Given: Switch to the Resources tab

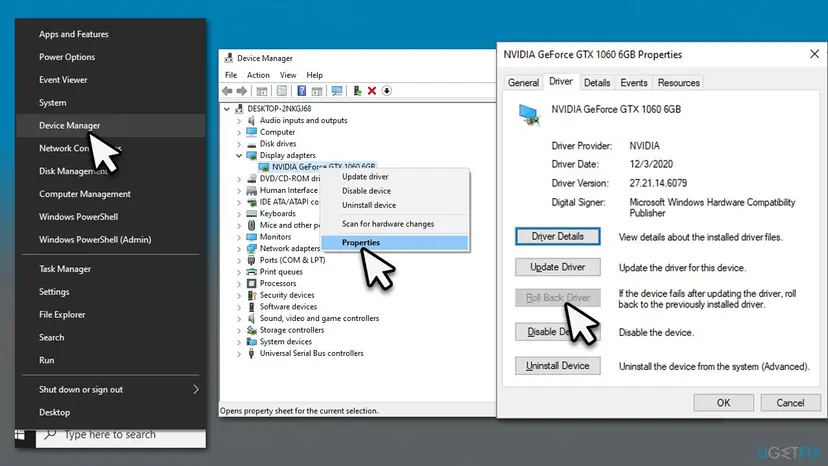Looking at the screenshot, I should 679,83.
